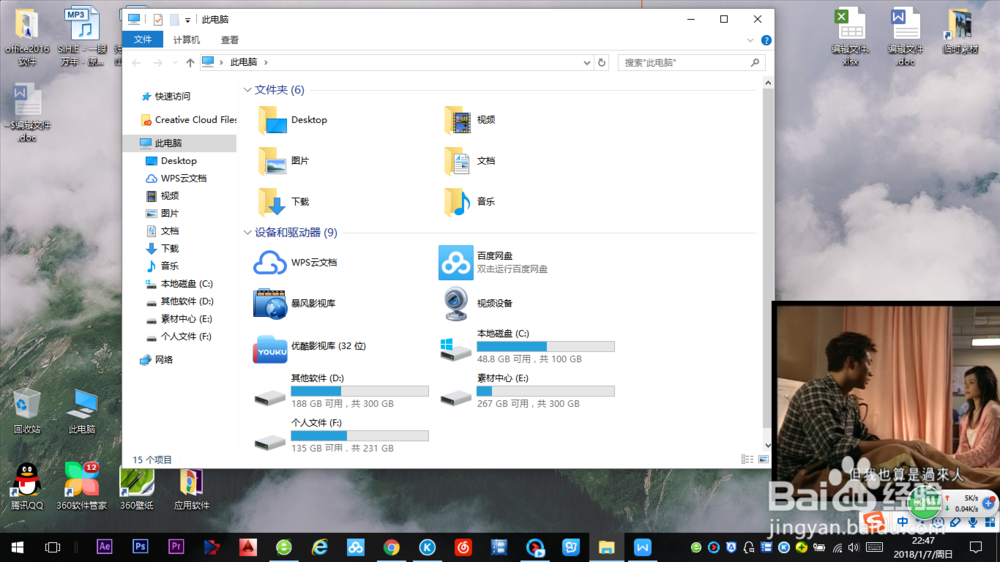Viewport: 1000px width, 562px height.
Task: Go up one level with up arrow
Action: coord(190,63)
